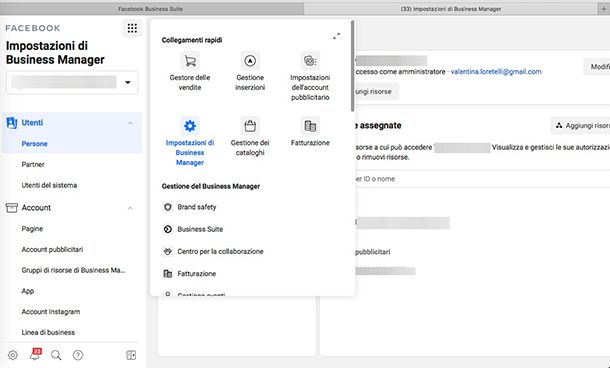
Task: Click the Centro per la collaborazione icon
Action: [168, 251]
